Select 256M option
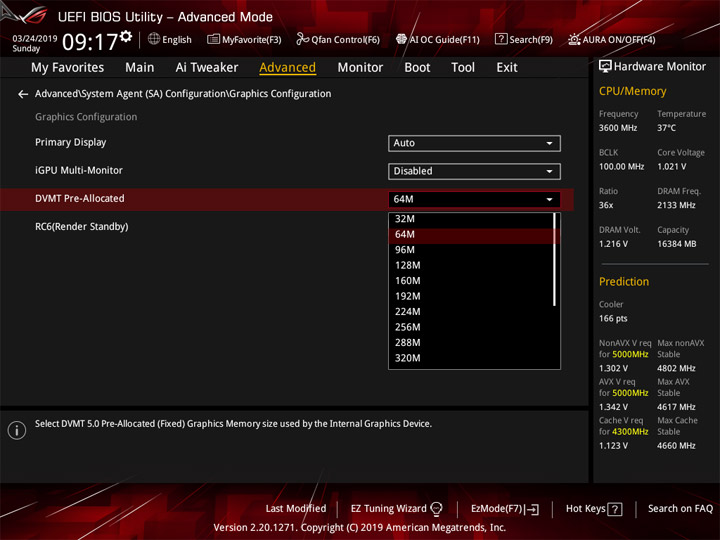Image resolution: width=720 pixels, height=540 pixels. tap(471, 327)
